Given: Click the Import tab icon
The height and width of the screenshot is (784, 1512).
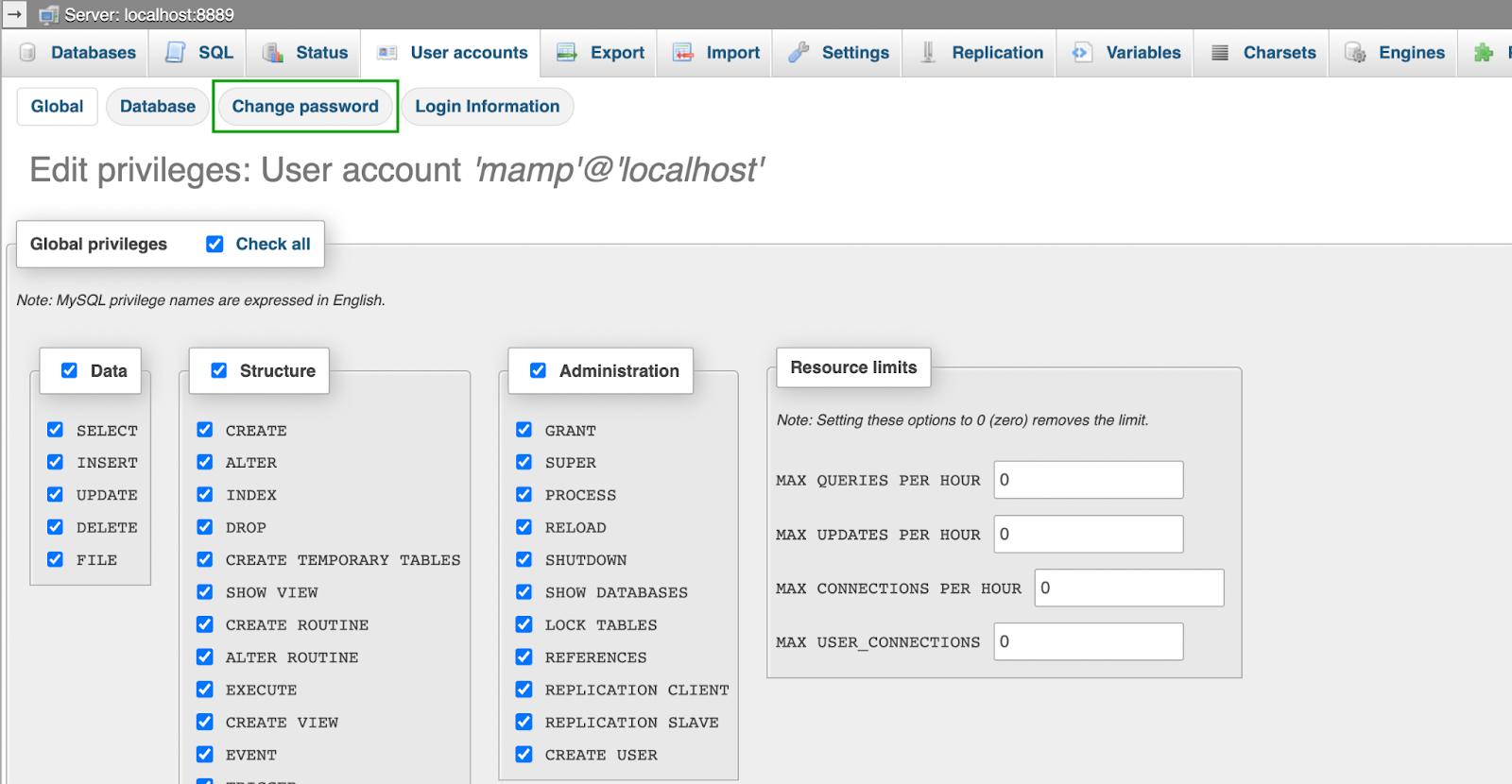Looking at the screenshot, I should click(683, 53).
